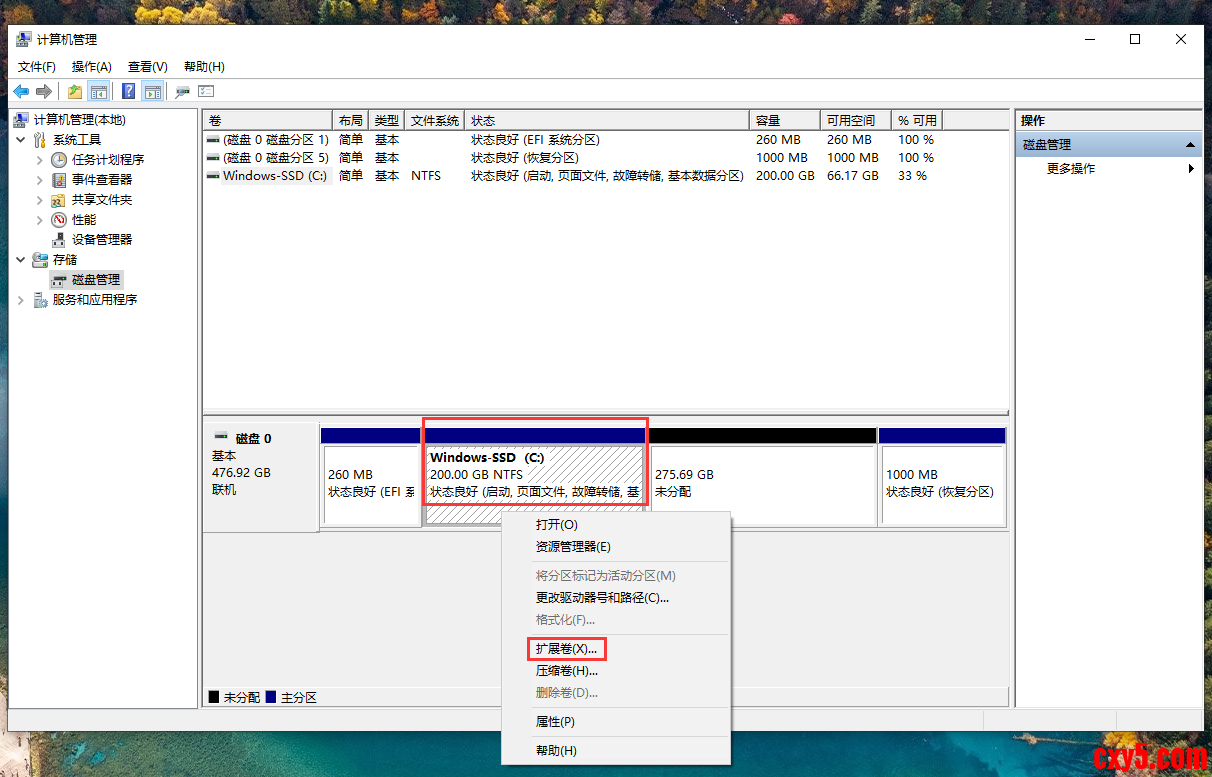Choose 压缩卷(H)... from context menu

tap(566, 671)
